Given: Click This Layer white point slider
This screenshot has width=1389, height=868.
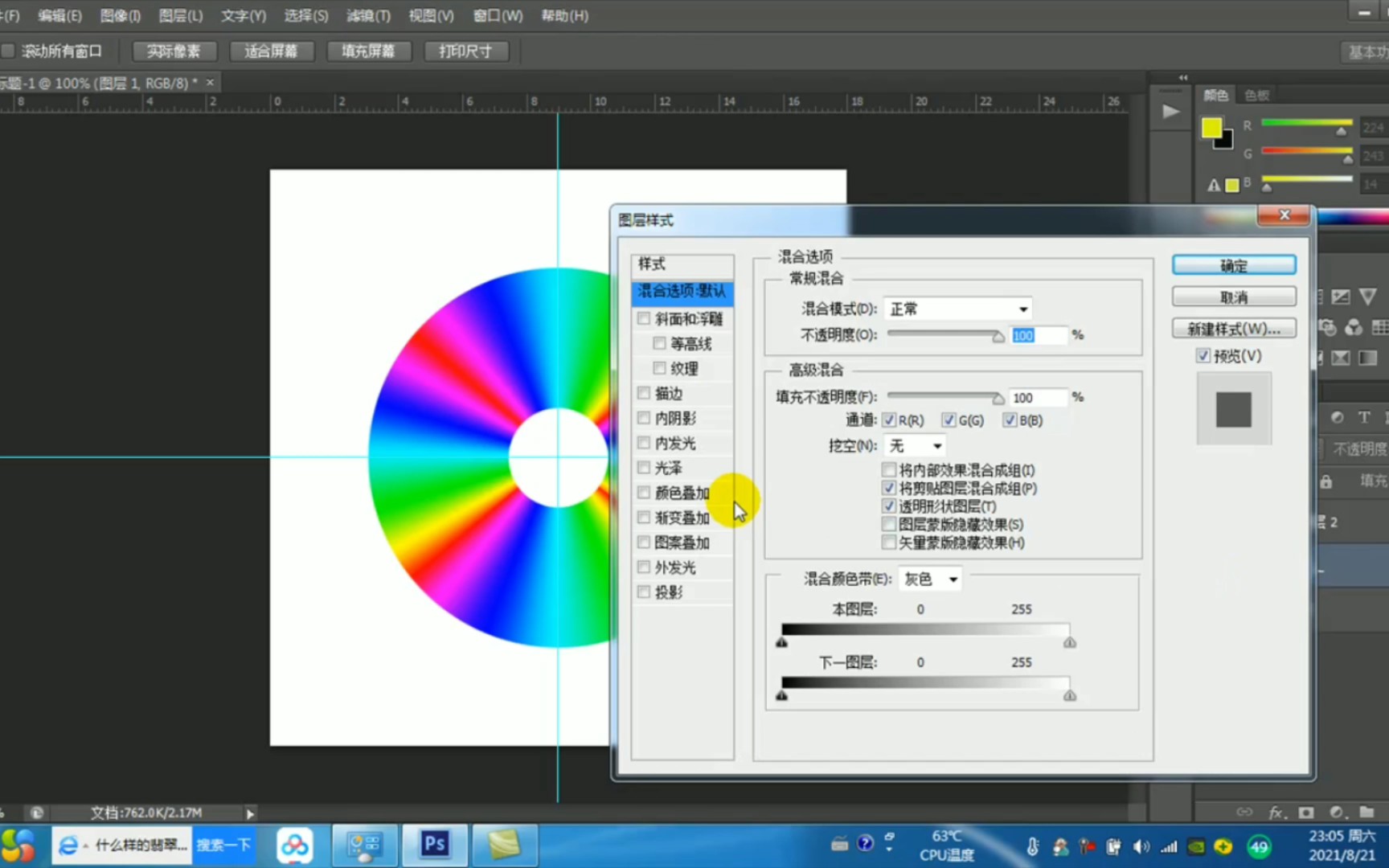Looking at the screenshot, I should pyautogui.click(x=1069, y=642).
